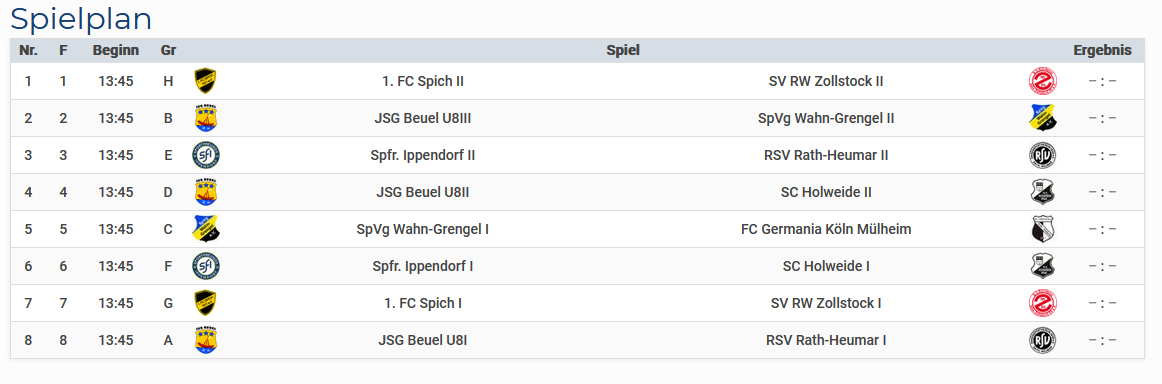This screenshot has height=384, width=1162.
Task: Click the FC Germania Köln Mülheim shield
Action: click(x=1043, y=229)
